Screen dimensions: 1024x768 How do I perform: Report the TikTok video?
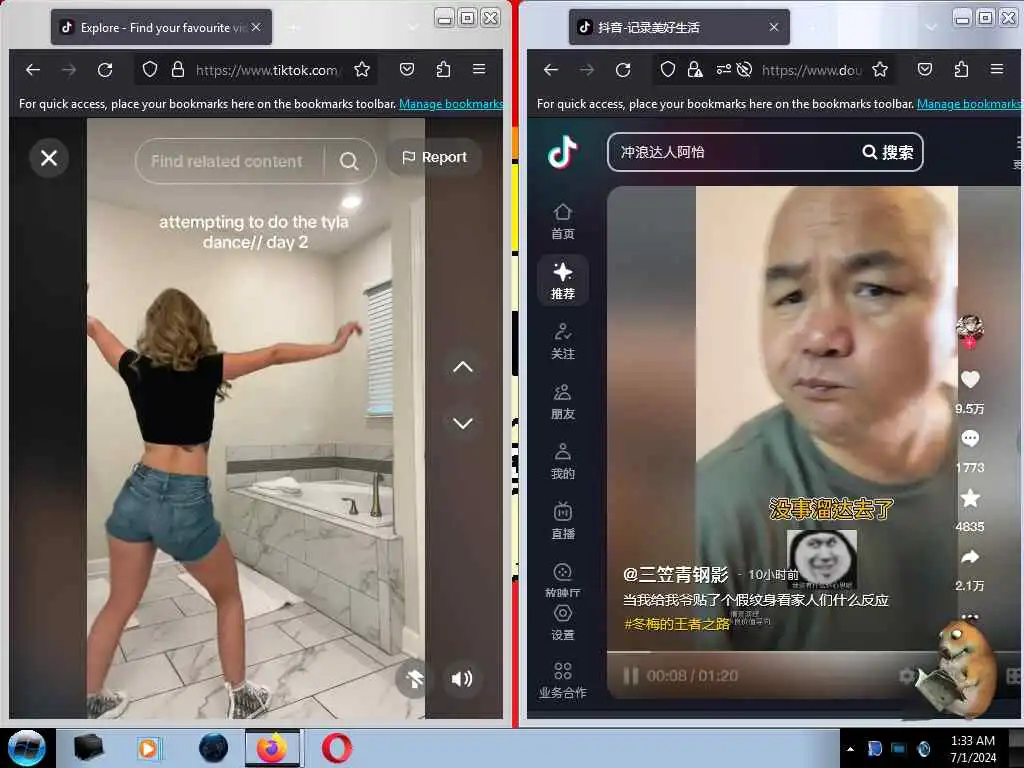click(x=435, y=157)
